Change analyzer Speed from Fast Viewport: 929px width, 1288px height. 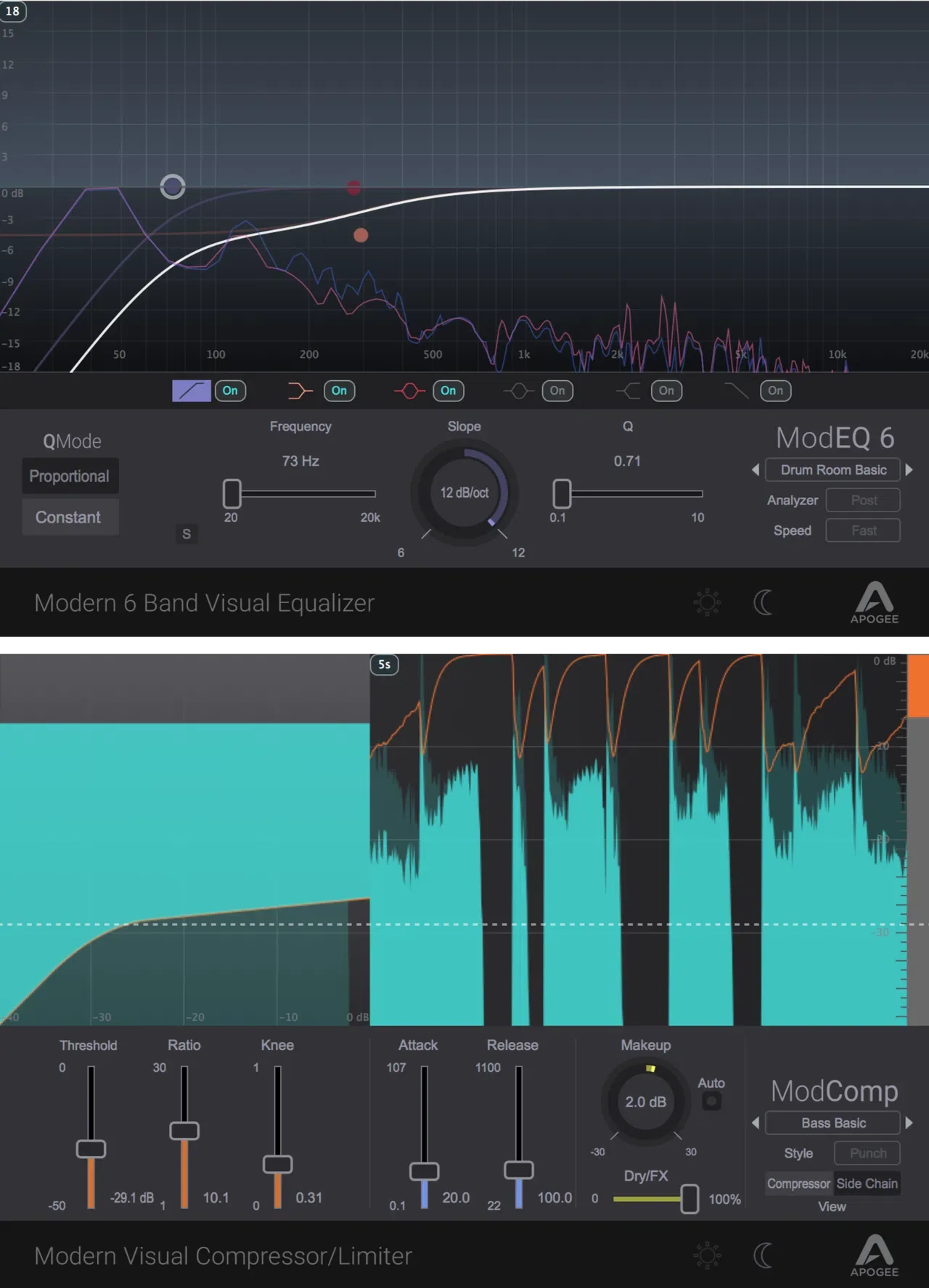[864, 530]
